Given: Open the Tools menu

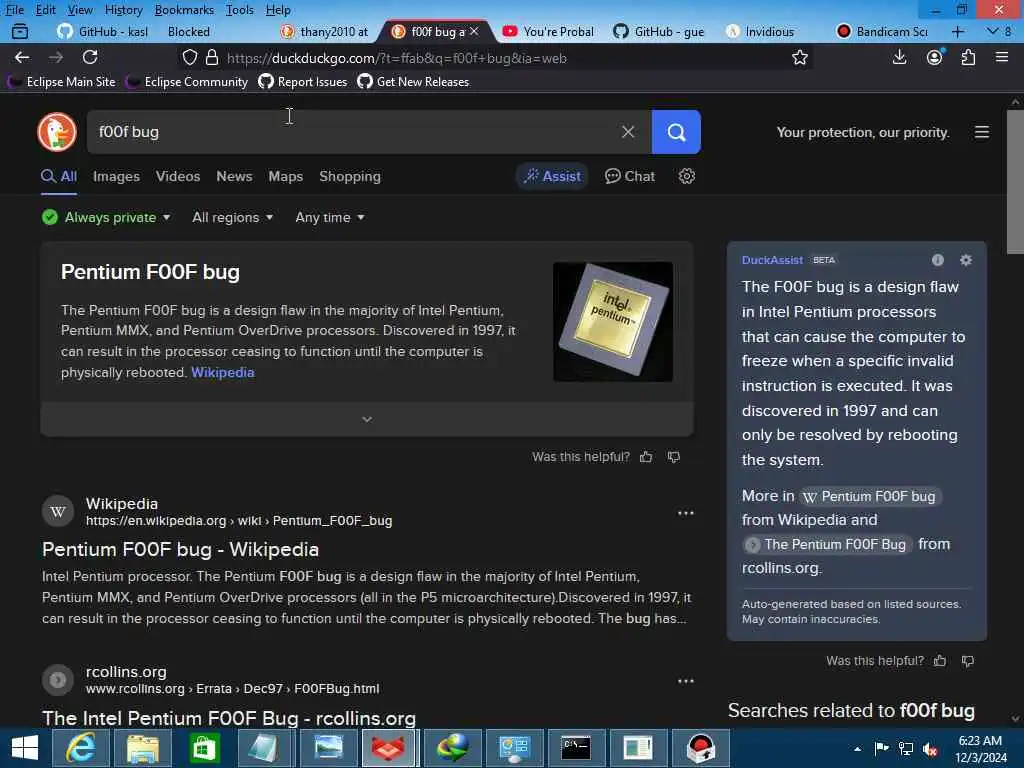Looking at the screenshot, I should (x=239, y=10).
